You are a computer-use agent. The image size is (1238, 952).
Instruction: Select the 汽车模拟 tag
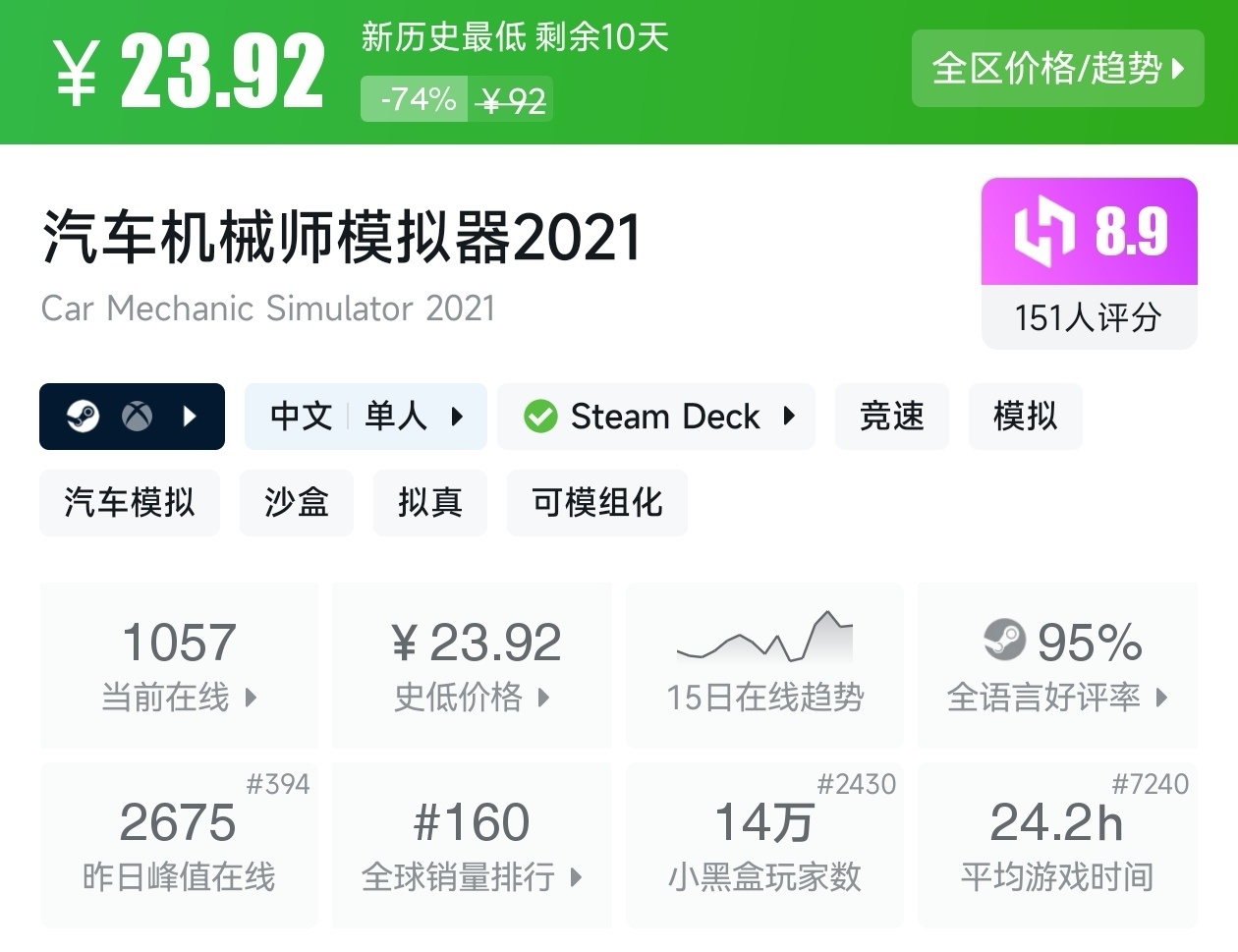point(130,503)
